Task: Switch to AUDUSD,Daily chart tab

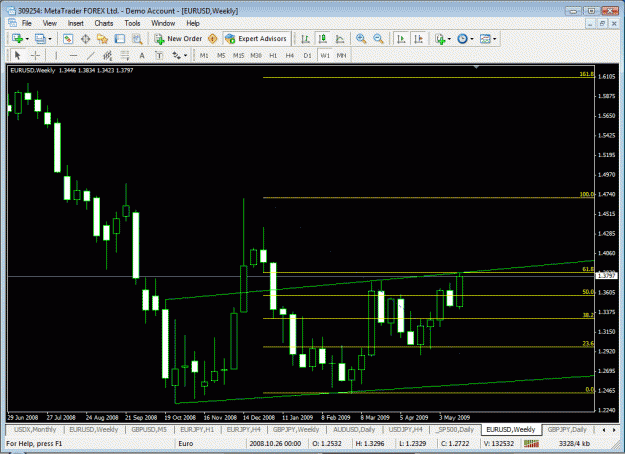Action: [x=354, y=429]
